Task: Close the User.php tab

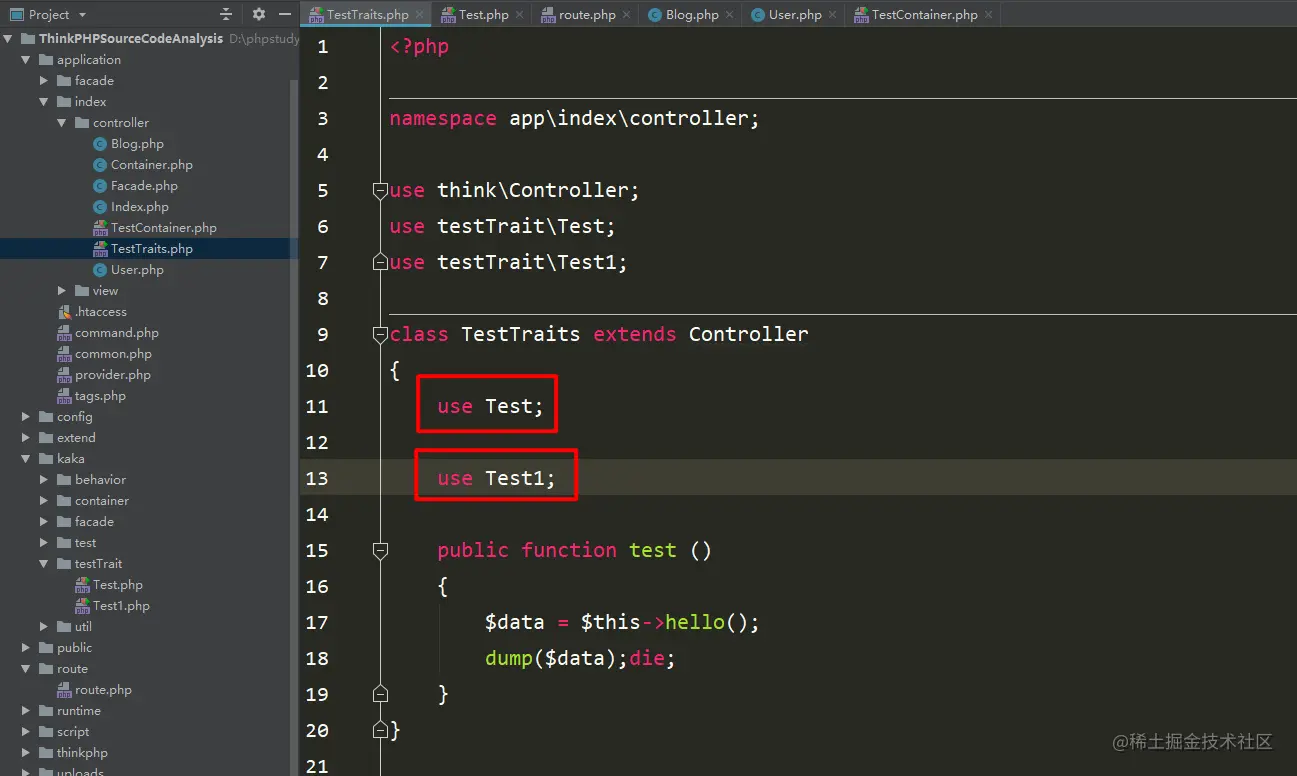Action: 833,15
